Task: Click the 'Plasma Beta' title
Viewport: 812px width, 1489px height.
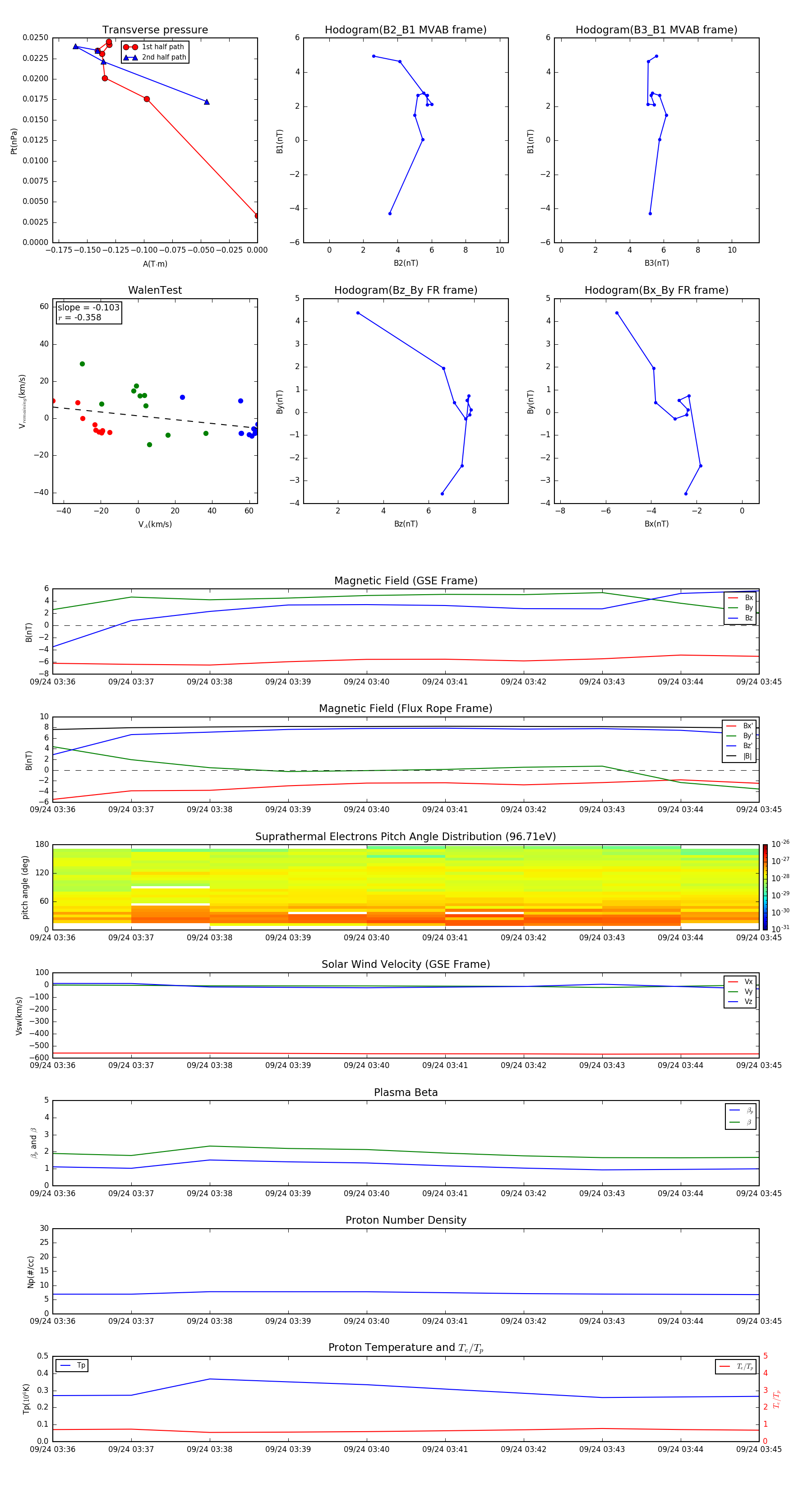Action: pyautogui.click(x=406, y=1092)
